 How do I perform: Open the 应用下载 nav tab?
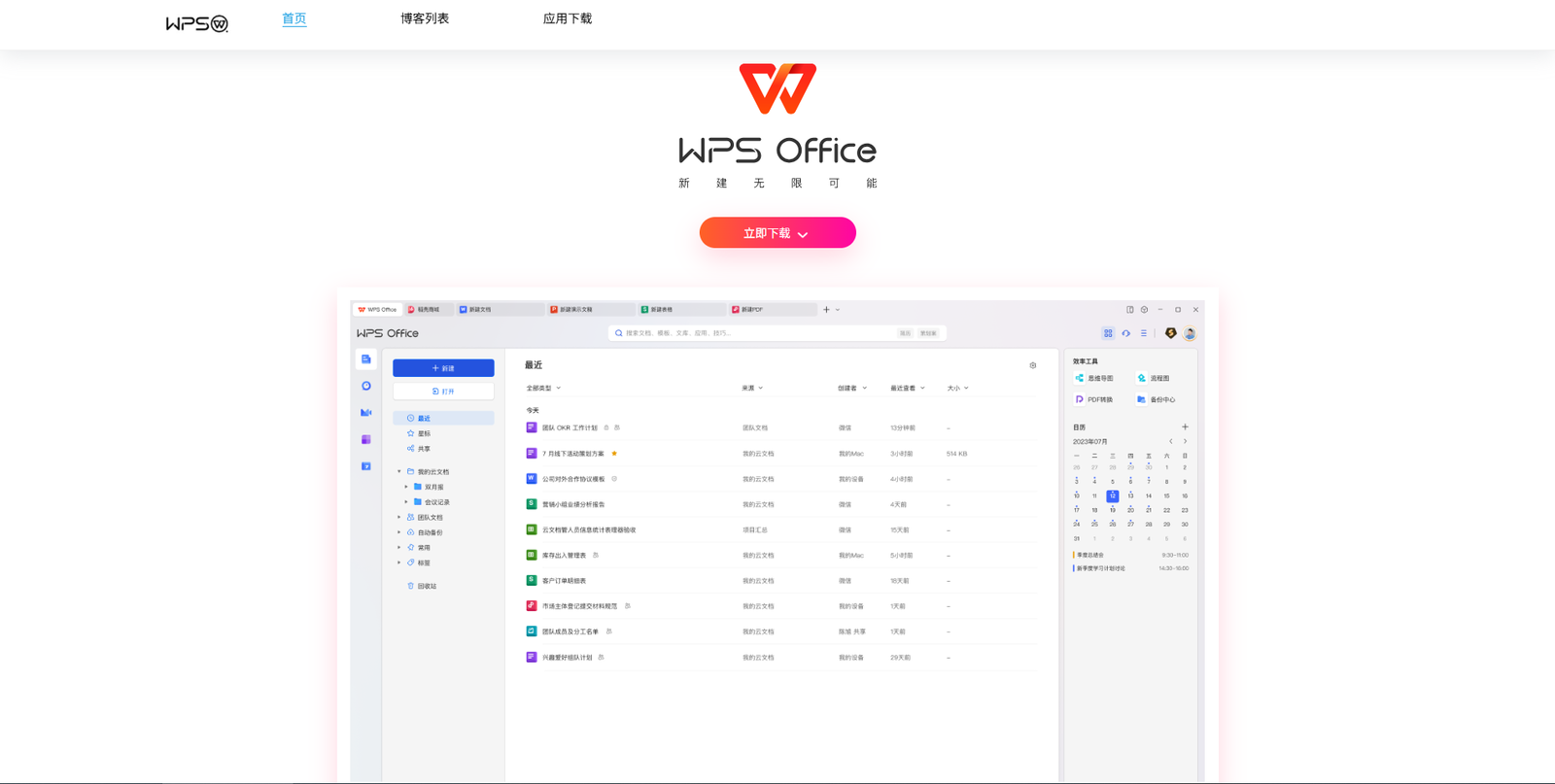[568, 18]
